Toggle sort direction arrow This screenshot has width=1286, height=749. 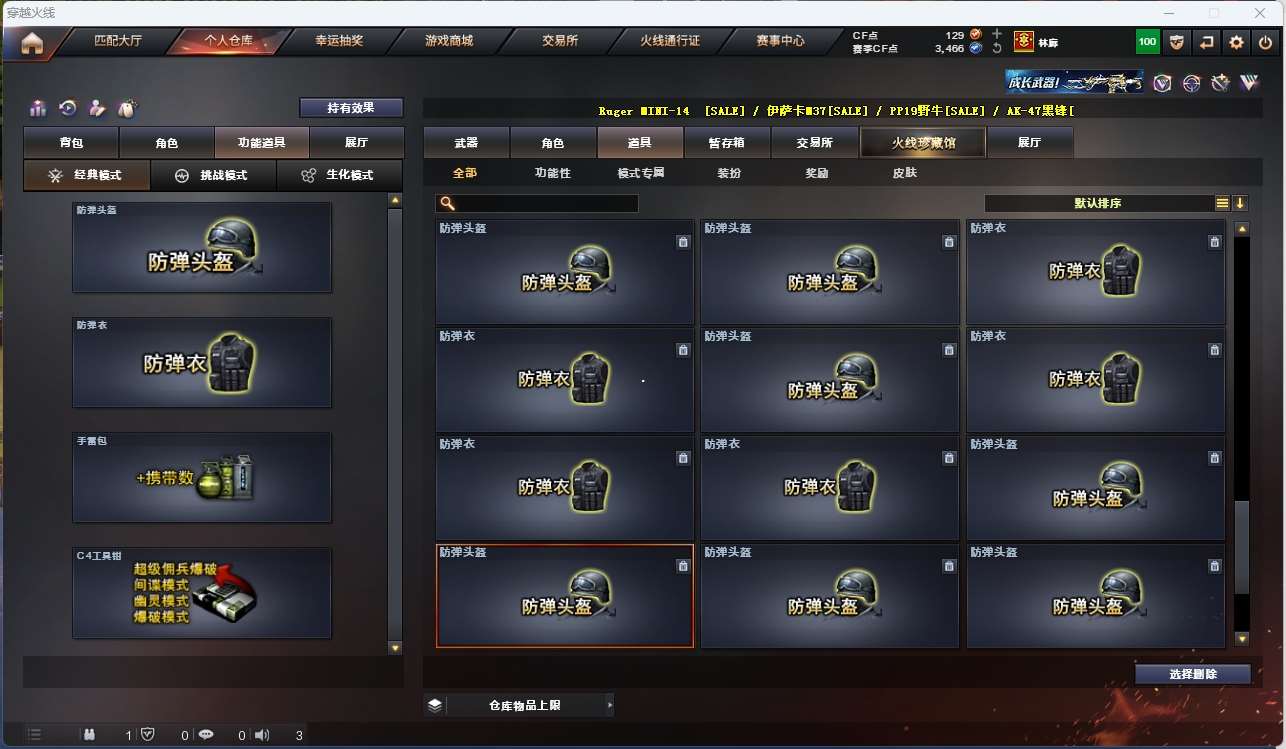click(1240, 203)
